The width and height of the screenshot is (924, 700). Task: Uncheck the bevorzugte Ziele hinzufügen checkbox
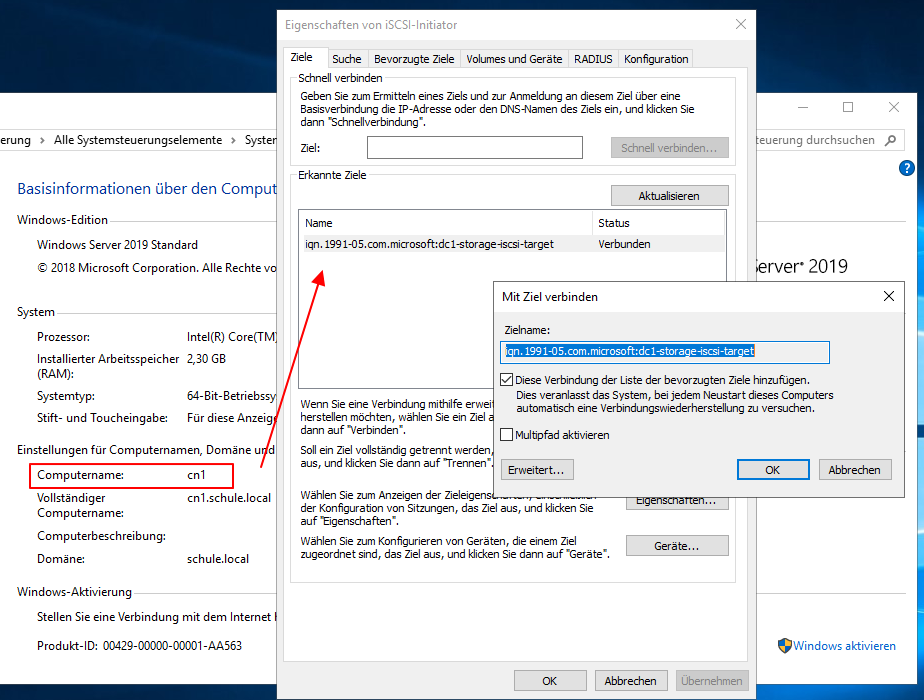click(x=505, y=379)
